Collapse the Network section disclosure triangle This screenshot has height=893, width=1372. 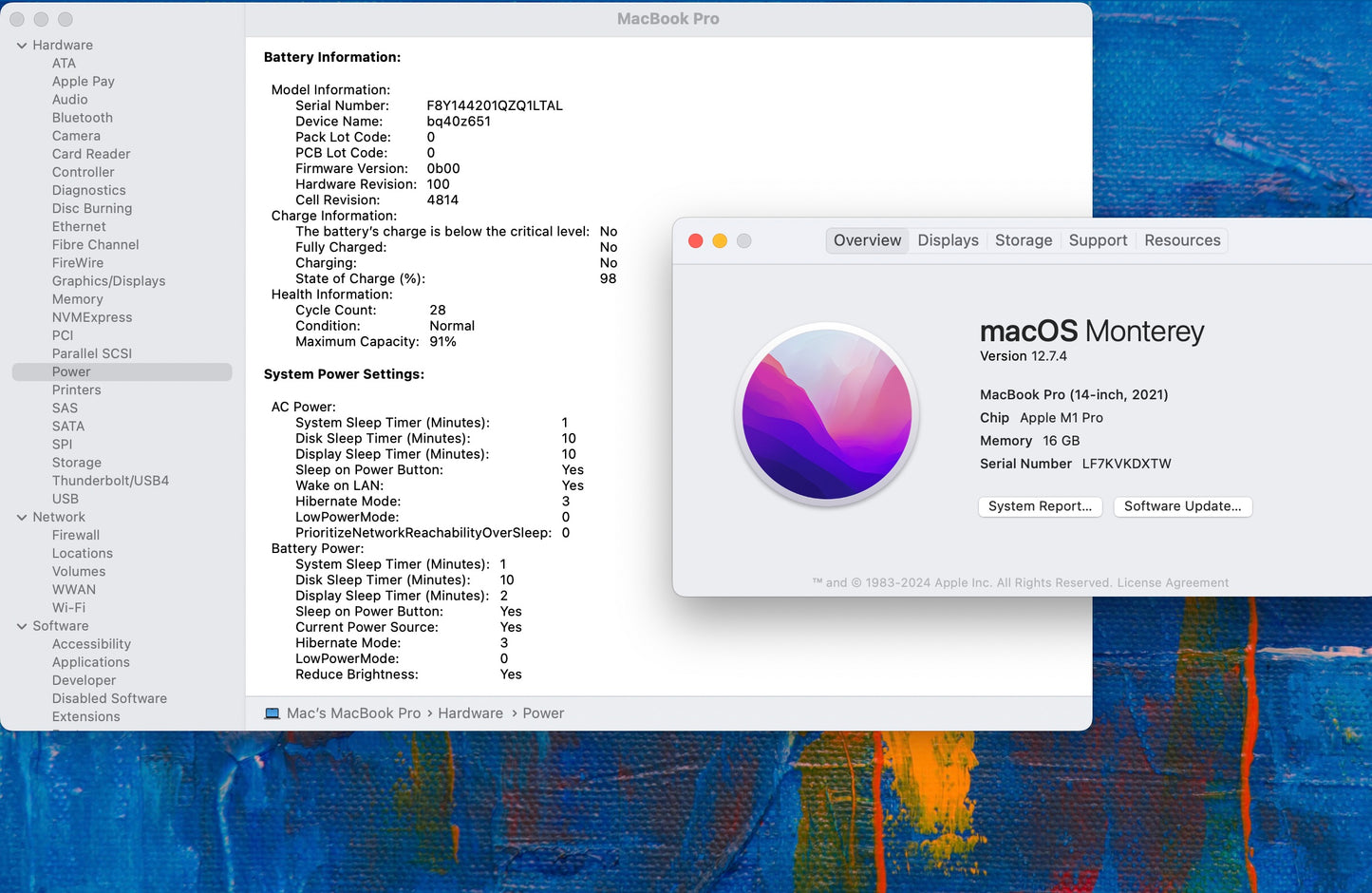point(21,518)
